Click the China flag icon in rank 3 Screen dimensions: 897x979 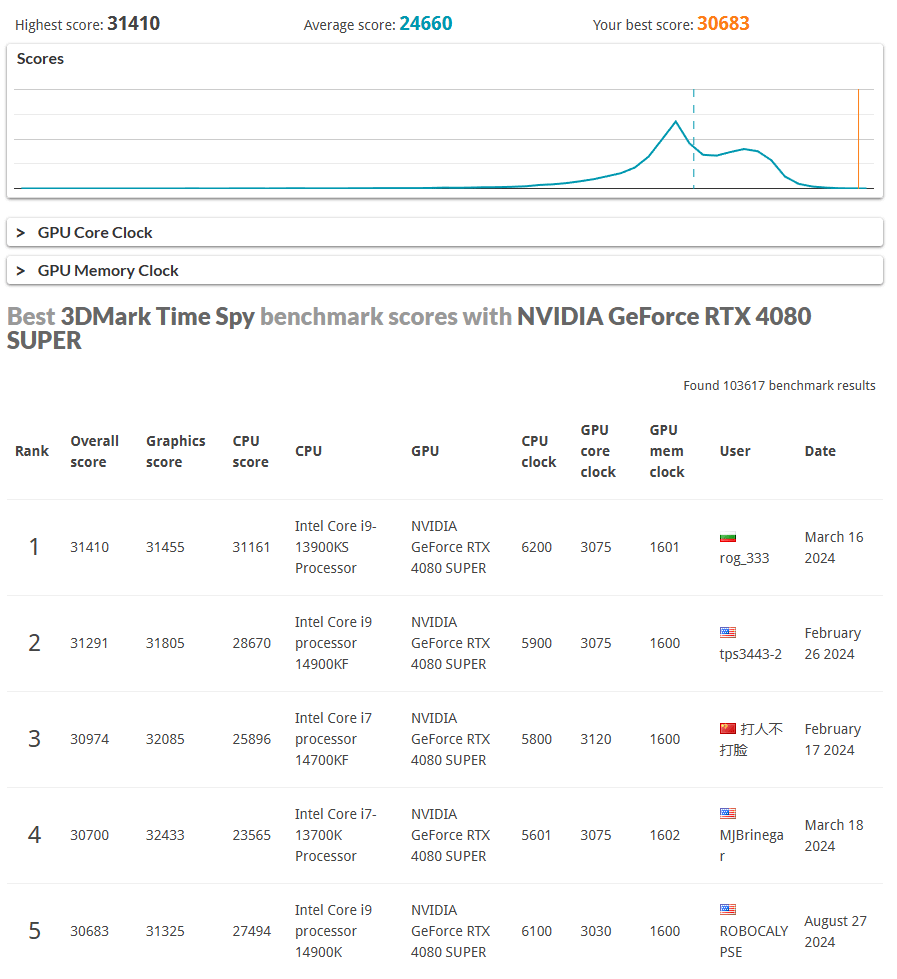[x=727, y=729]
